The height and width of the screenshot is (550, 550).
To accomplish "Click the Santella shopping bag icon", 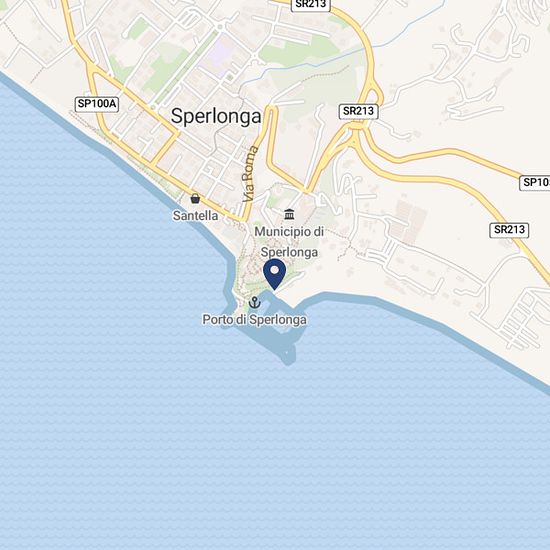I will pos(195,199).
